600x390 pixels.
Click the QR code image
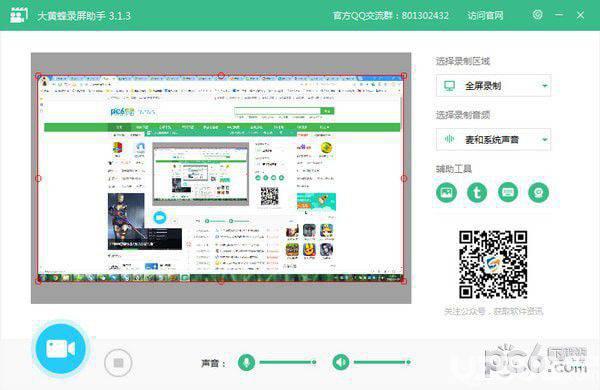click(x=493, y=264)
